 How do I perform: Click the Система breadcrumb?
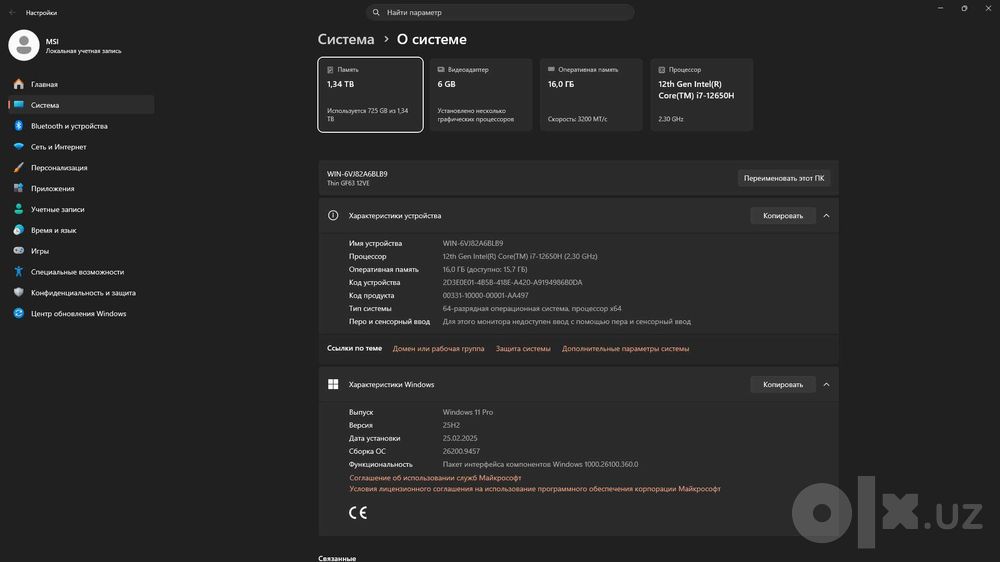[346, 40]
